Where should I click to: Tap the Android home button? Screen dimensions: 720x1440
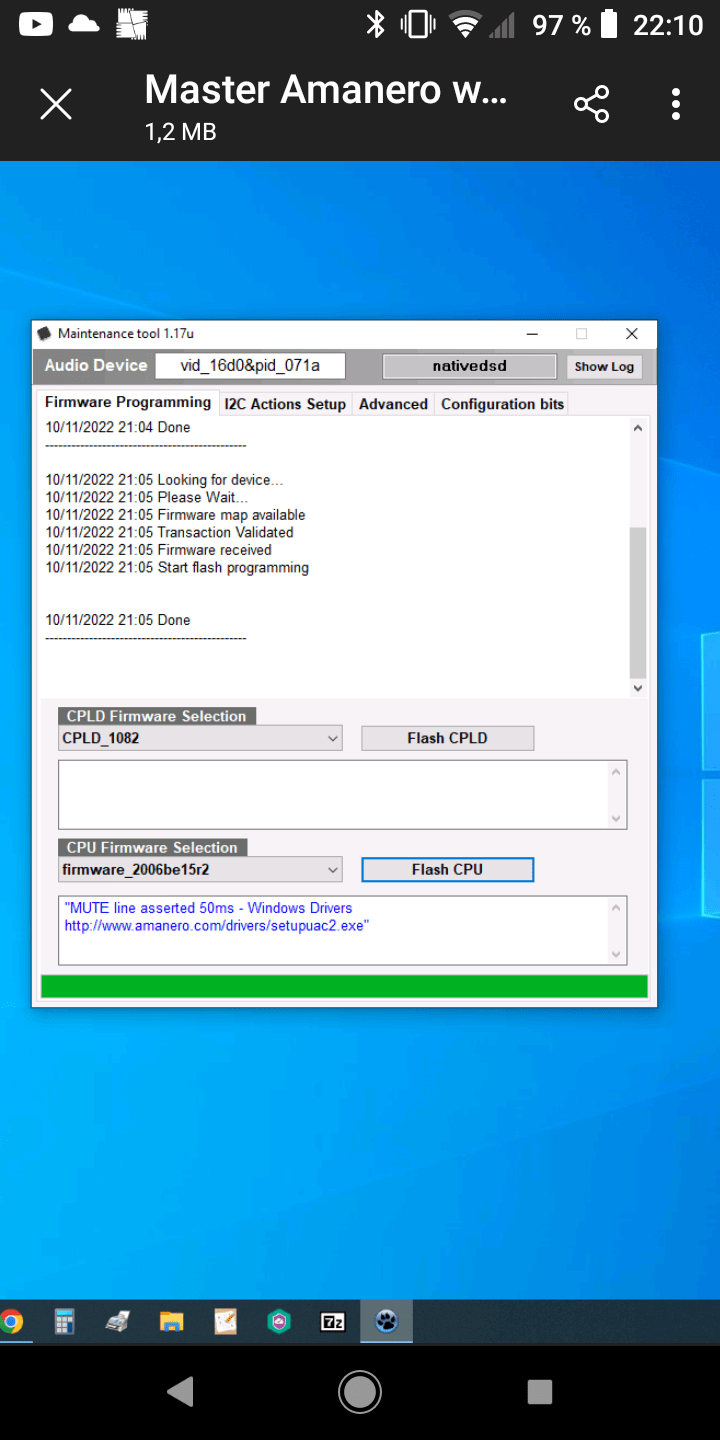pyautogui.click(x=360, y=1391)
